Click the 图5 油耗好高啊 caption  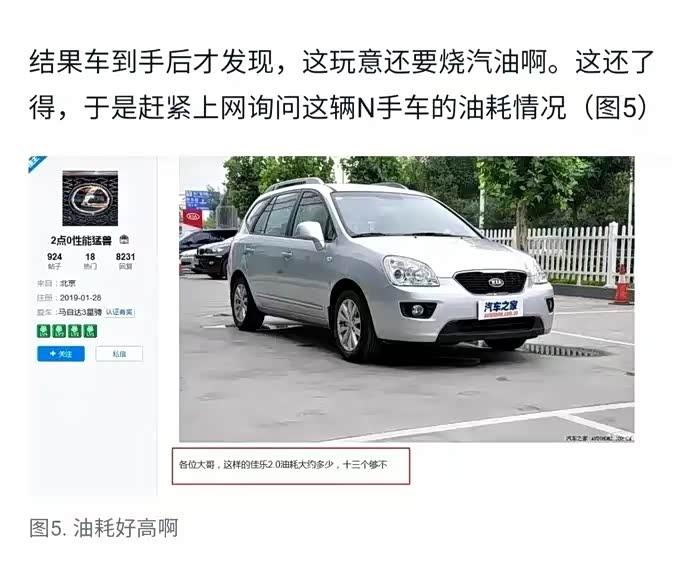pyautogui.click(x=104, y=528)
